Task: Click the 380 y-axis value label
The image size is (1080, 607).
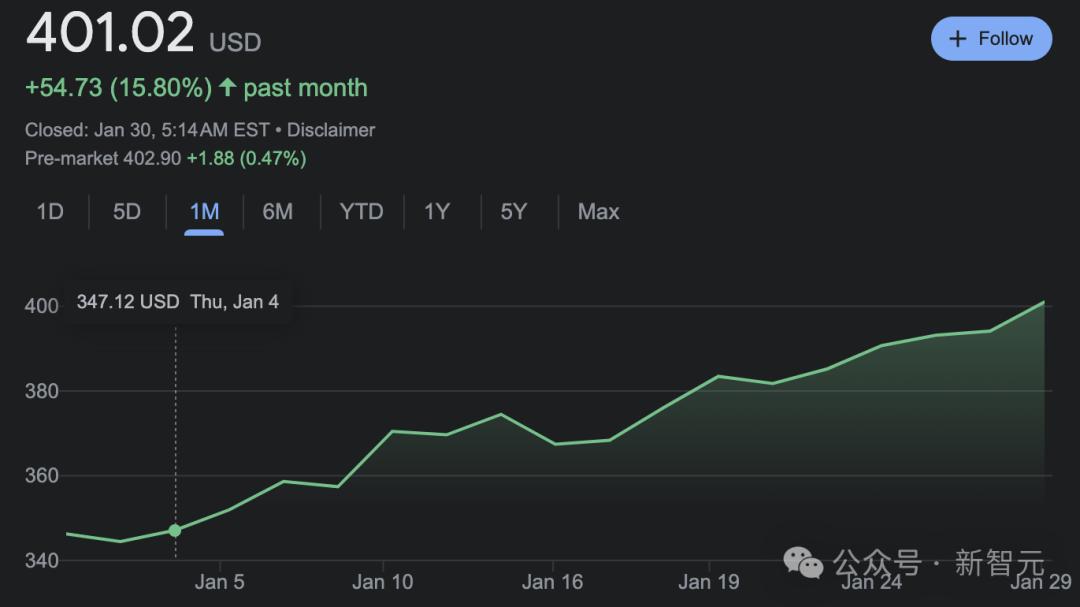Action: (x=41, y=391)
